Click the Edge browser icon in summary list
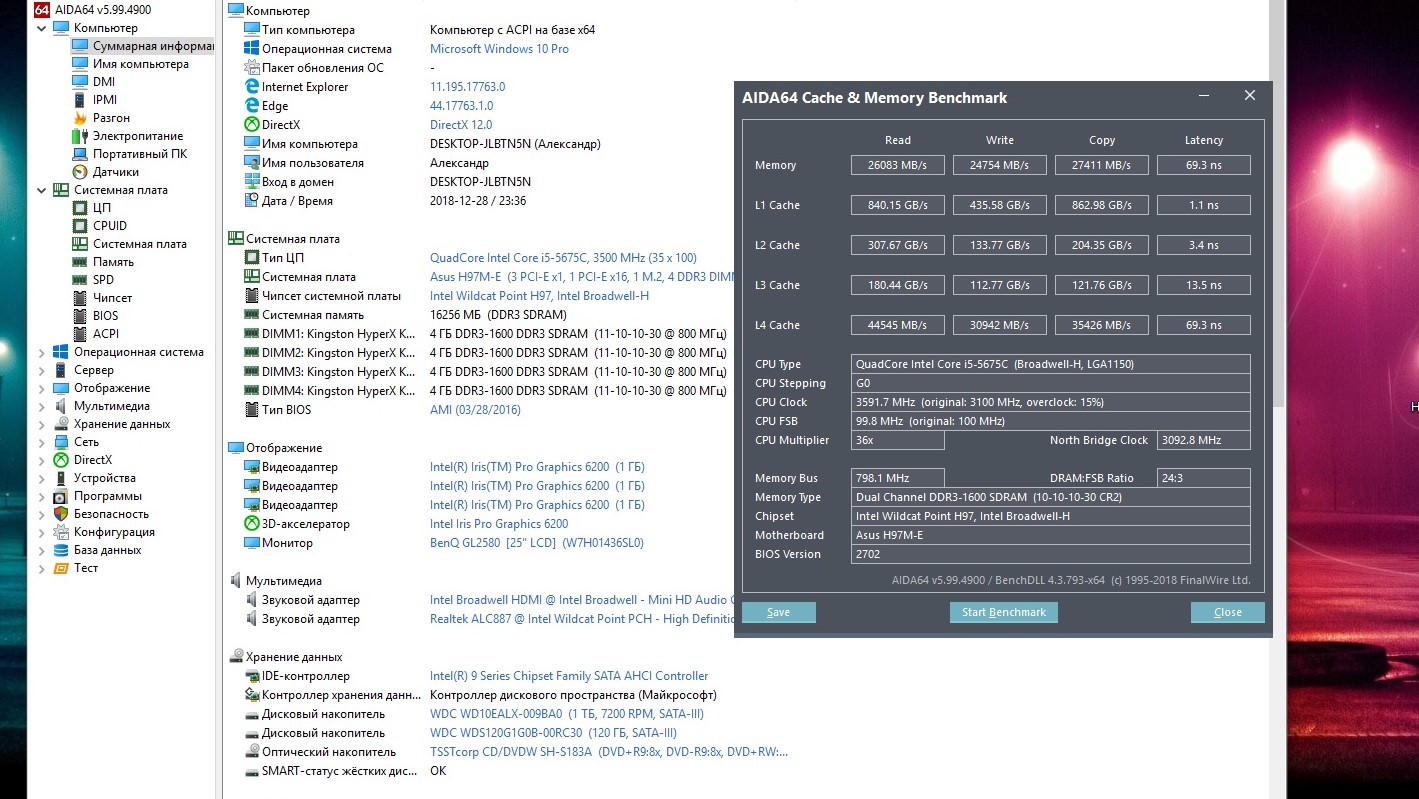The width and height of the screenshot is (1419, 799). 252,106
